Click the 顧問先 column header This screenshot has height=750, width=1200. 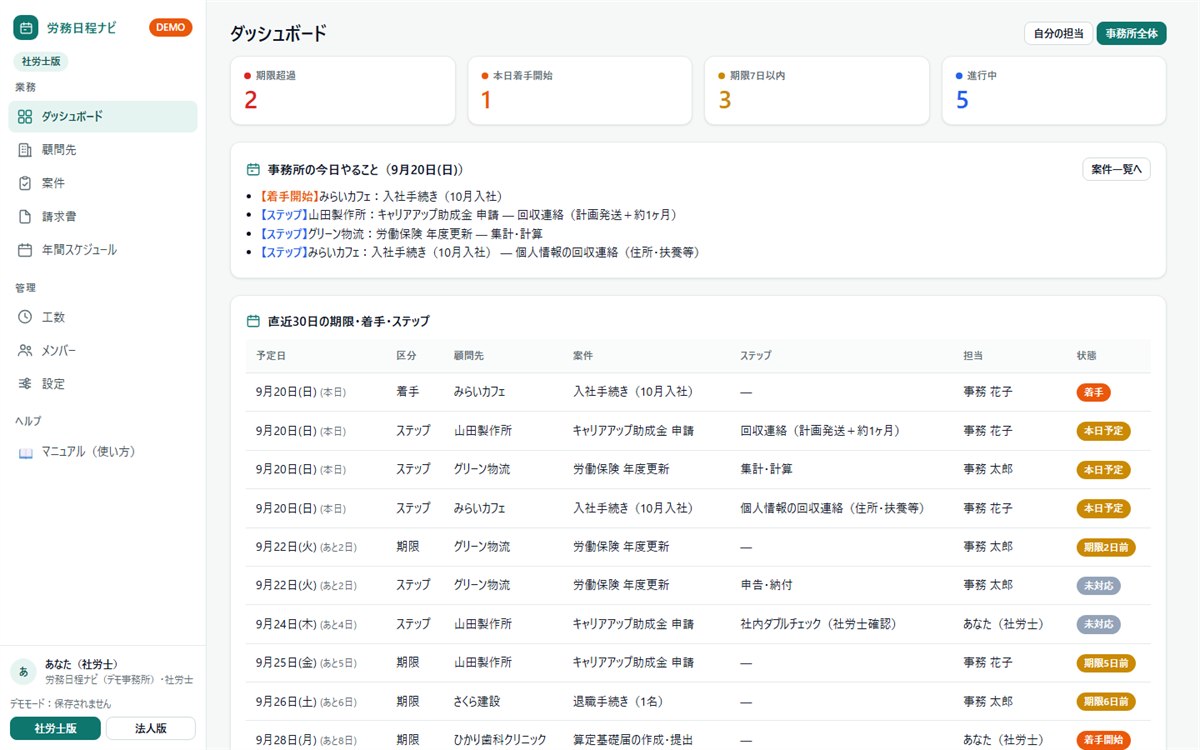(468, 356)
